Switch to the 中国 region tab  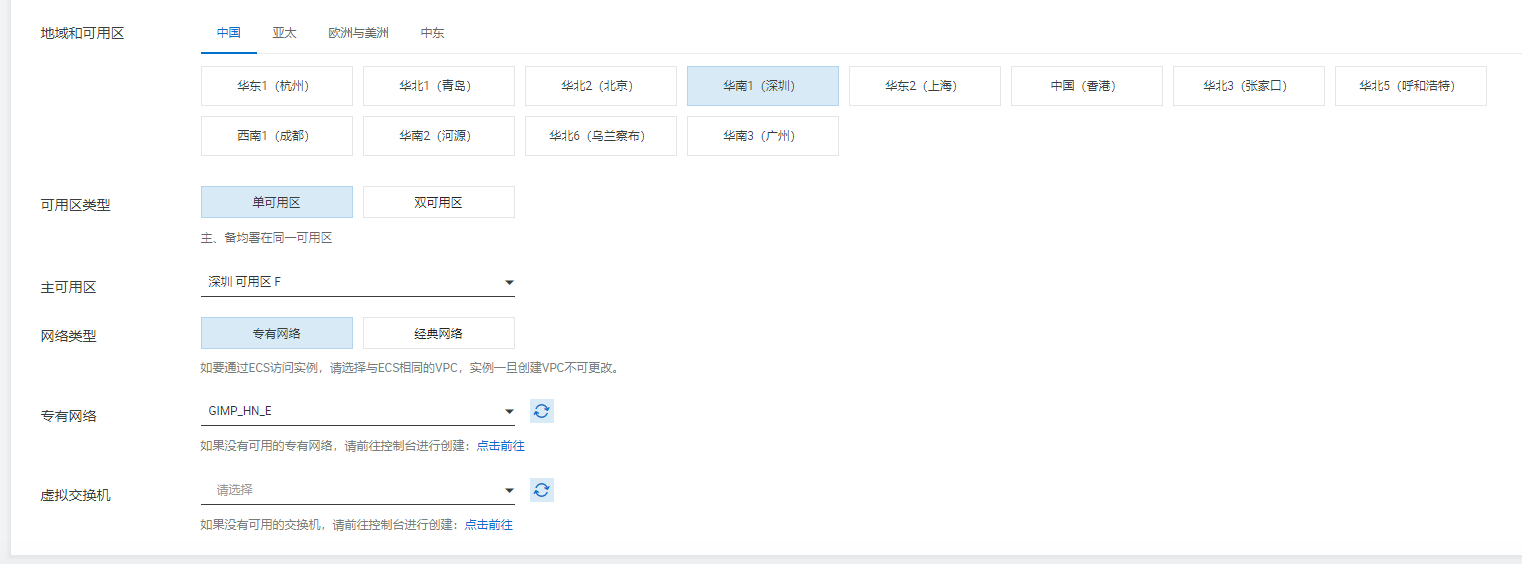pos(229,32)
